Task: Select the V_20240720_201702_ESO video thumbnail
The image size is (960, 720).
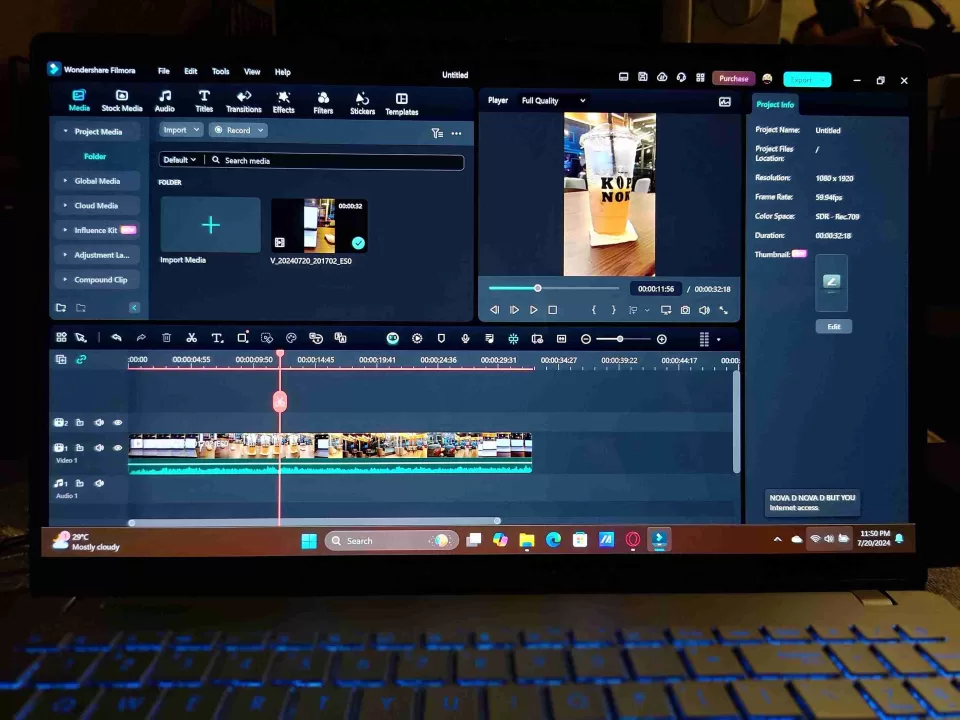Action: coord(319,225)
